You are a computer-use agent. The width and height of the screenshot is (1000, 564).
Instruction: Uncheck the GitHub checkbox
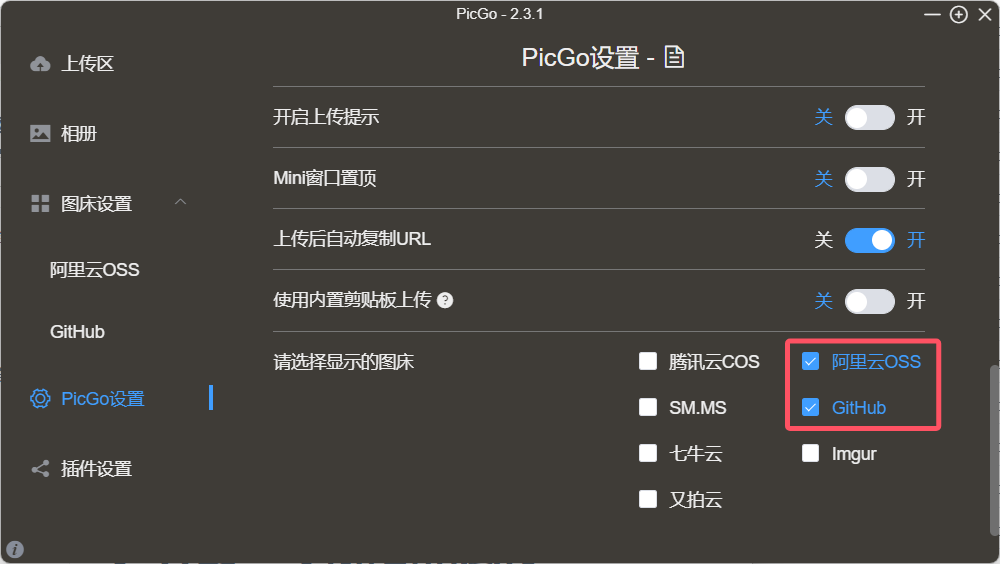point(810,407)
